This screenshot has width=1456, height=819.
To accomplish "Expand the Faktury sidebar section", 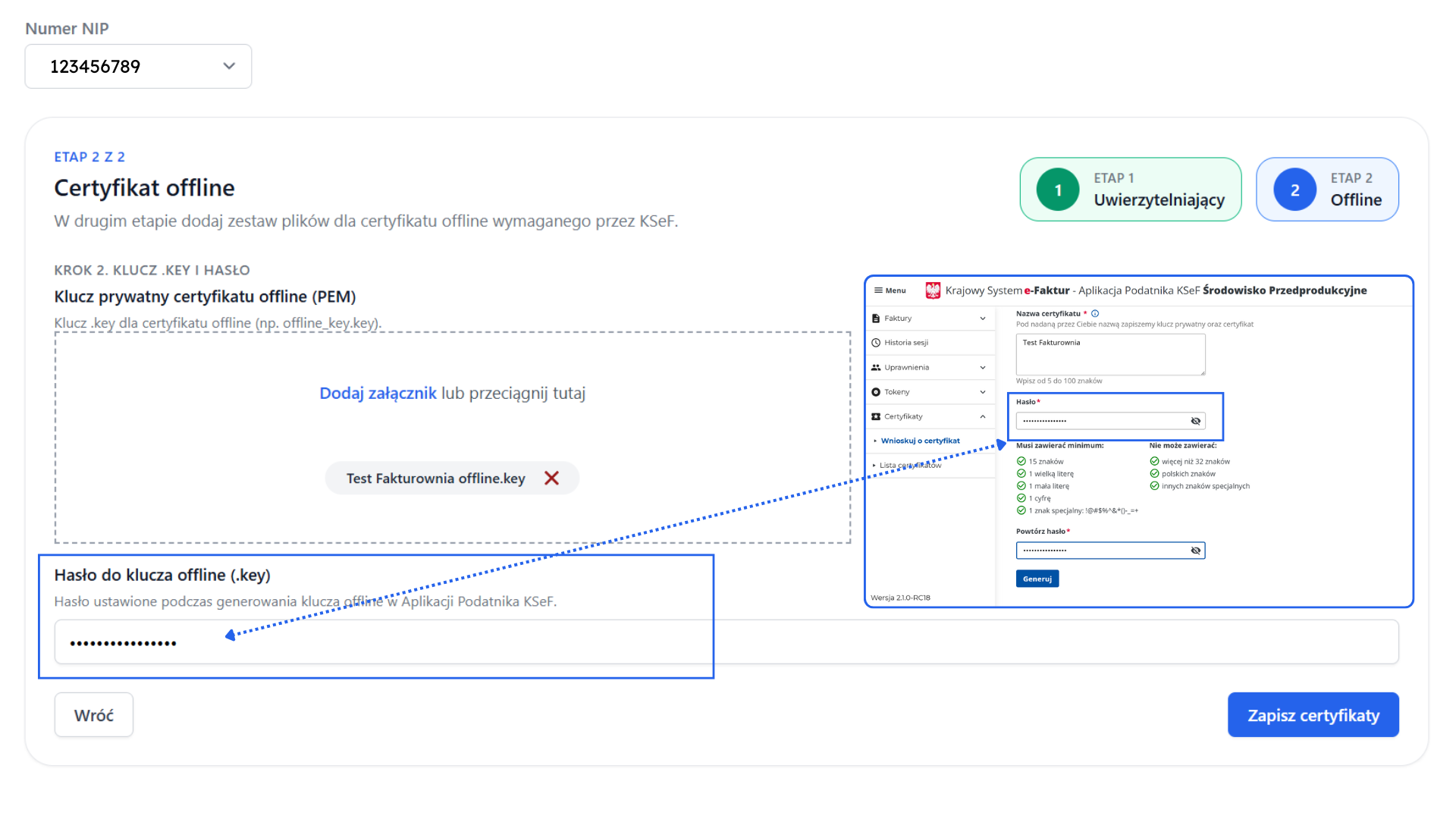I will (x=983, y=318).
